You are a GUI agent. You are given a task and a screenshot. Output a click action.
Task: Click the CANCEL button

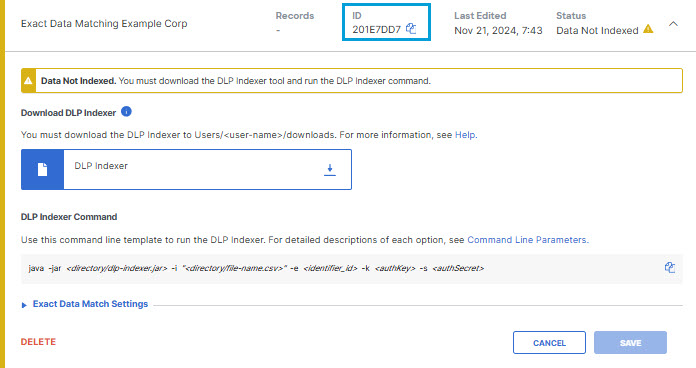[549, 343]
